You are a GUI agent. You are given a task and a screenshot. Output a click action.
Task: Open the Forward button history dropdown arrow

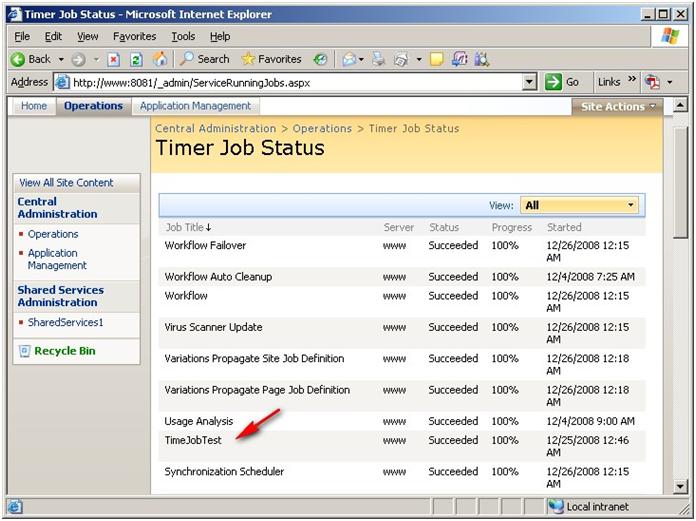pyautogui.click(x=96, y=59)
